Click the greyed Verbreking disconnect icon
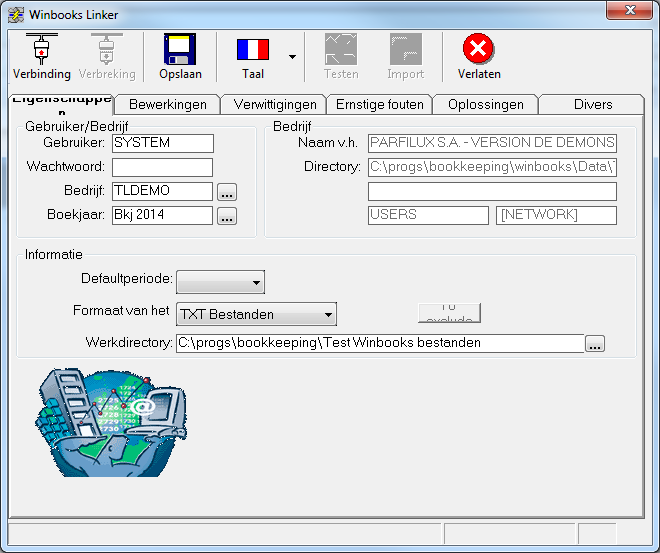660x553 pixels. (106, 49)
